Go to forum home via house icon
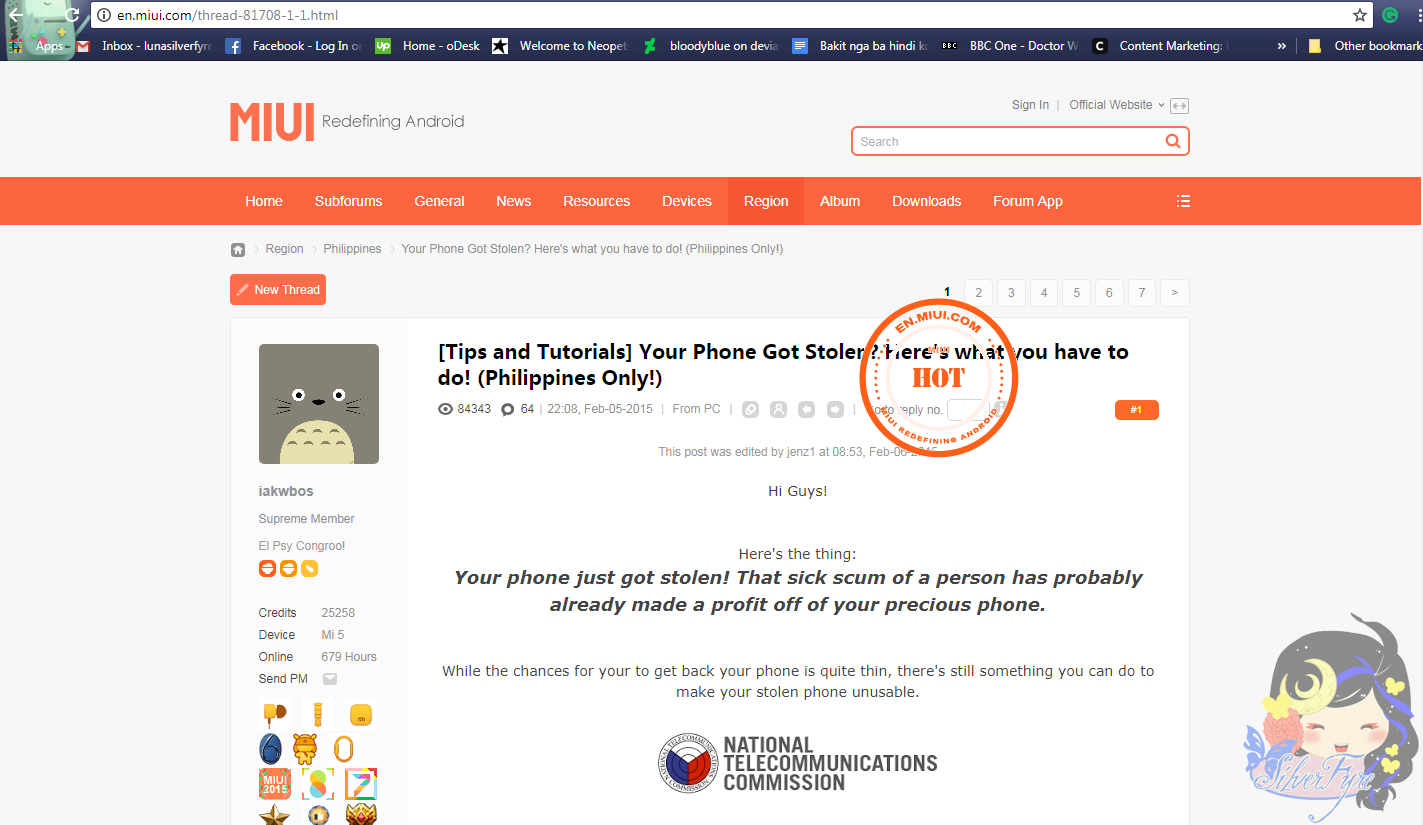The width and height of the screenshot is (1423, 825). pyautogui.click(x=238, y=249)
